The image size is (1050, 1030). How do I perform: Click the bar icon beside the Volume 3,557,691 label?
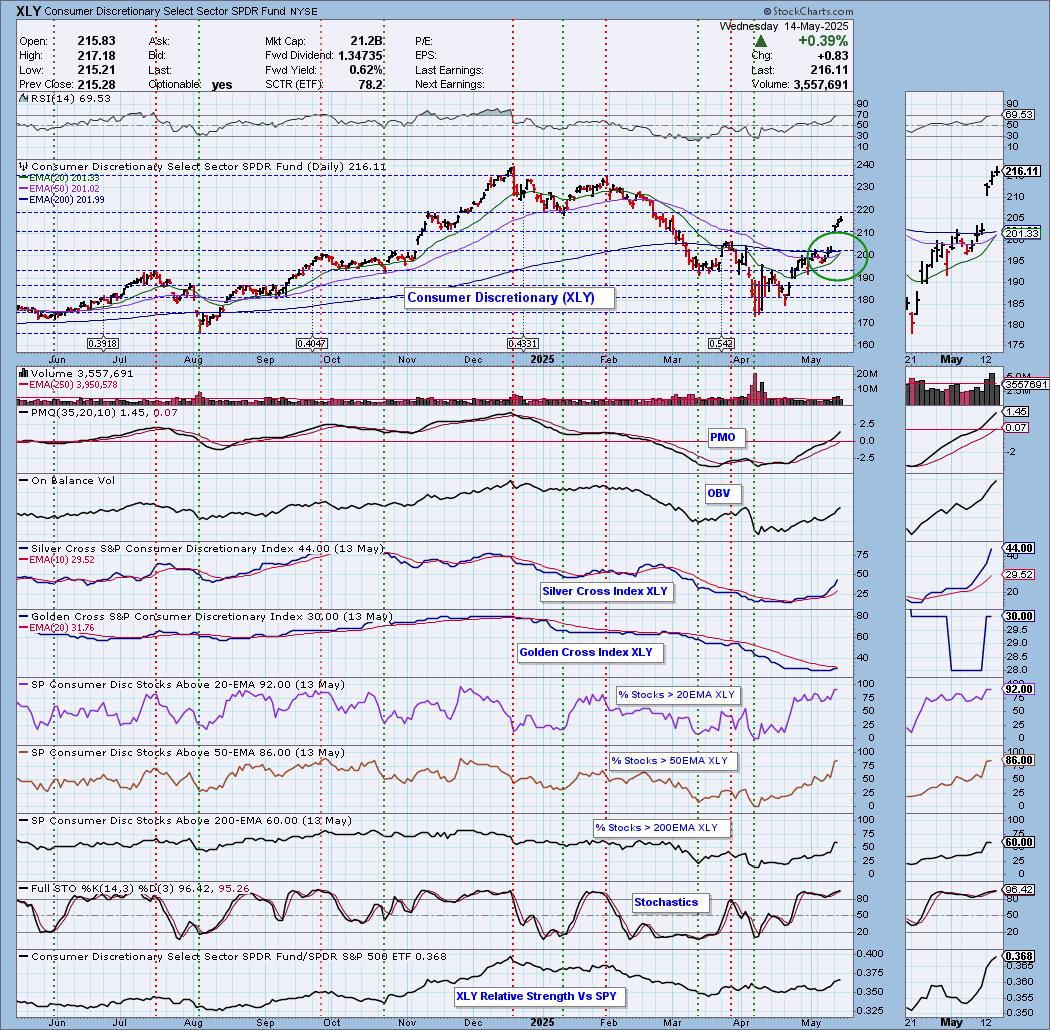coord(23,373)
